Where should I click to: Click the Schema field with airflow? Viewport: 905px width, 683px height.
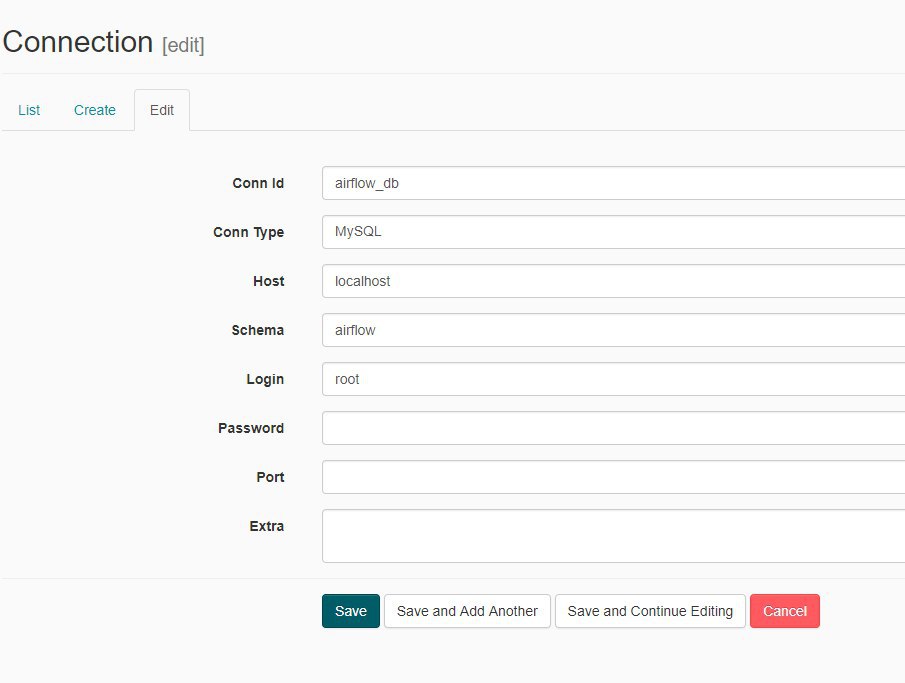pyautogui.click(x=614, y=330)
